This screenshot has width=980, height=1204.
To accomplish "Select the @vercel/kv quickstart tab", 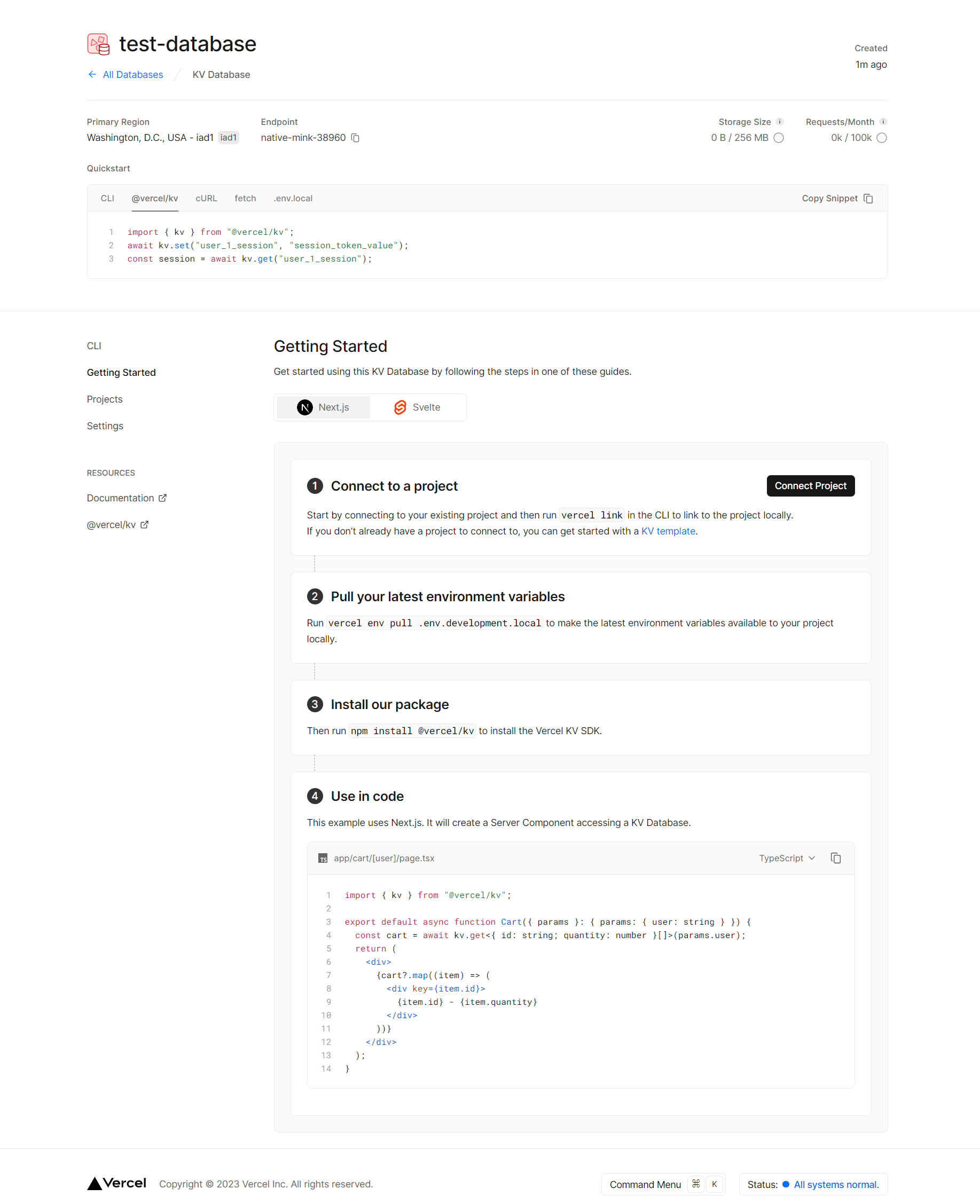I will point(155,199).
